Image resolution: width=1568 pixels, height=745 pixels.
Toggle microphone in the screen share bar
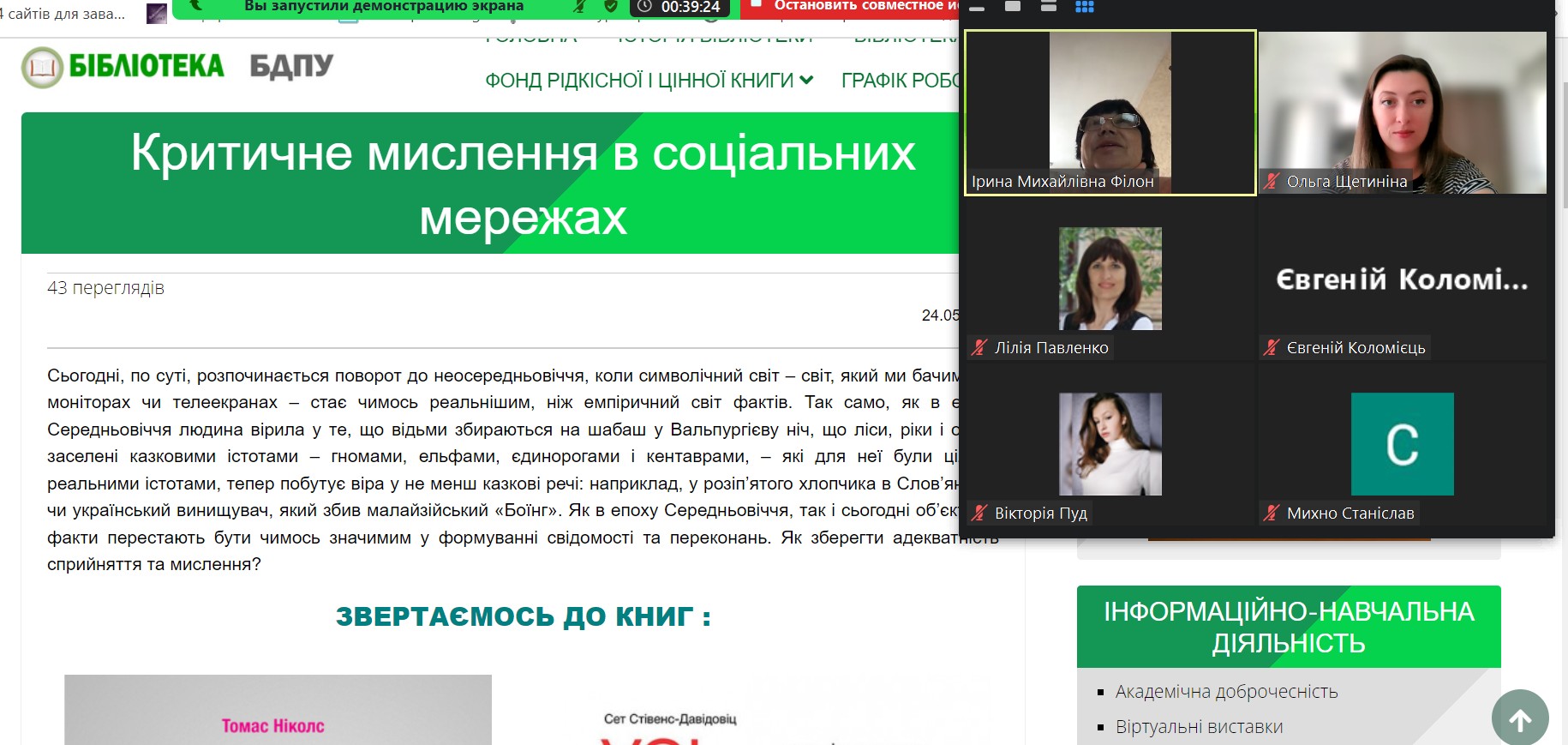tap(580, 7)
